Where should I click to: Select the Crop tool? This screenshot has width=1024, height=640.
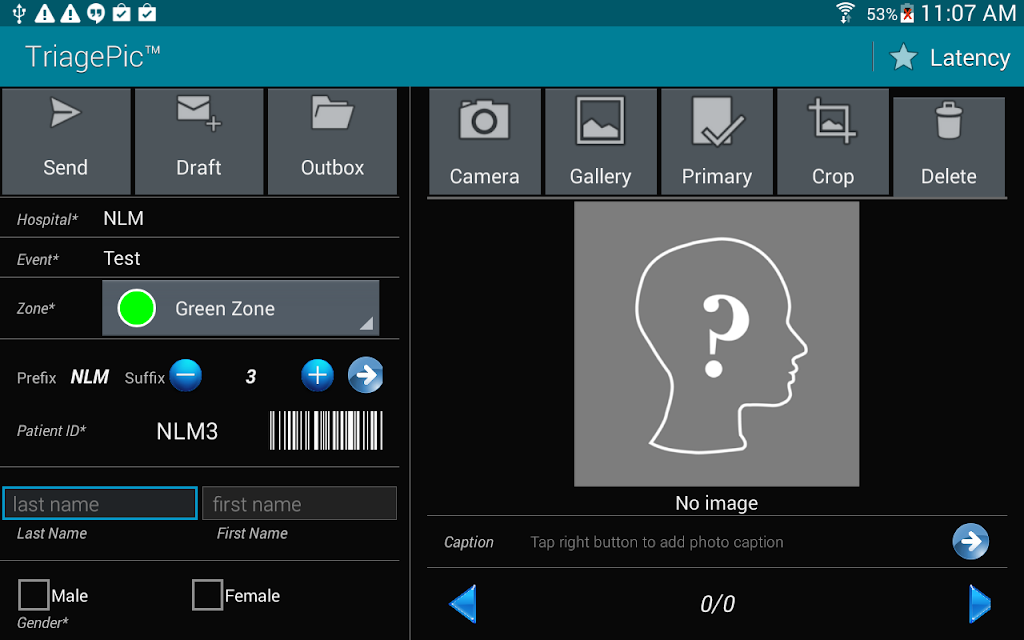(833, 142)
